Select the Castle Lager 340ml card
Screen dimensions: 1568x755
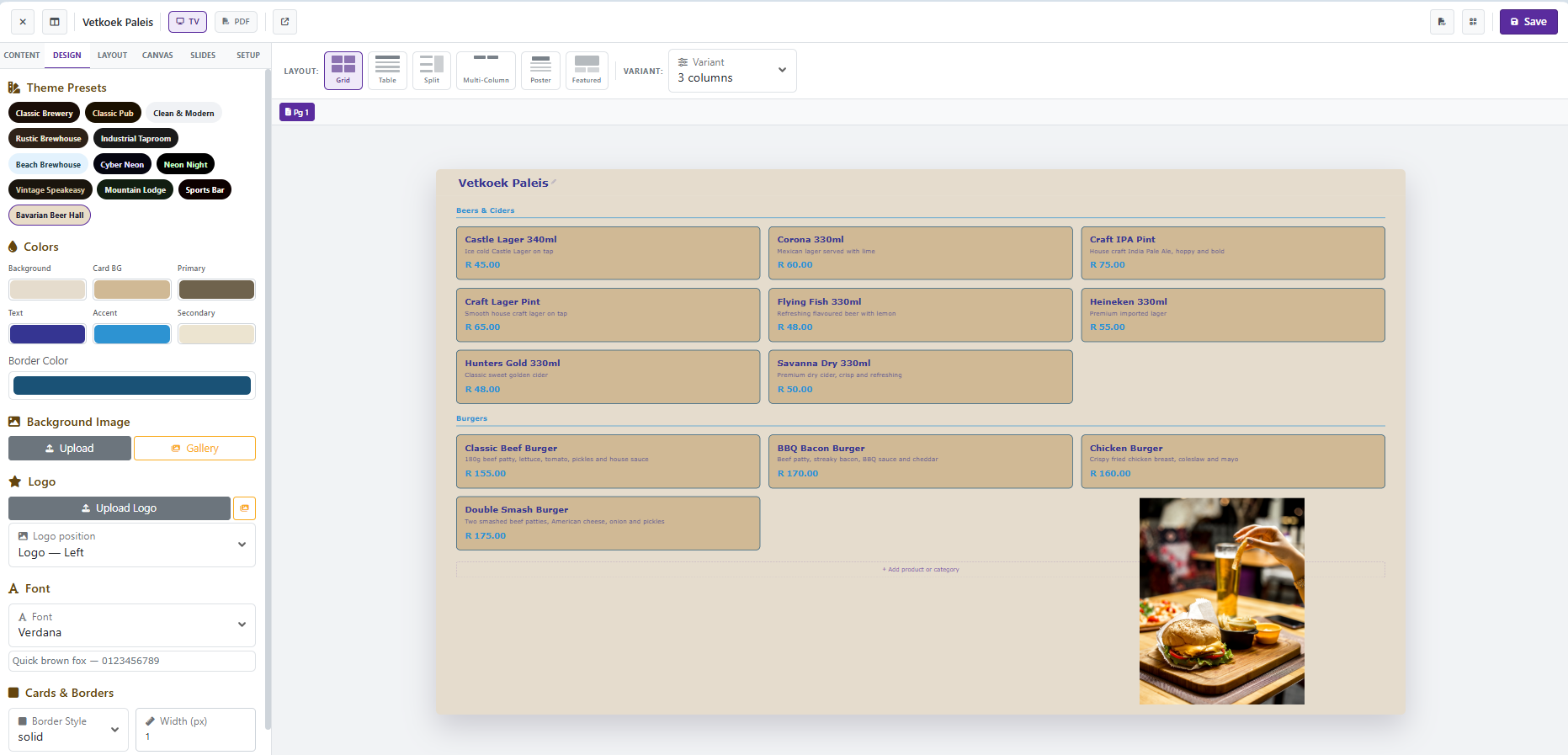[608, 253]
